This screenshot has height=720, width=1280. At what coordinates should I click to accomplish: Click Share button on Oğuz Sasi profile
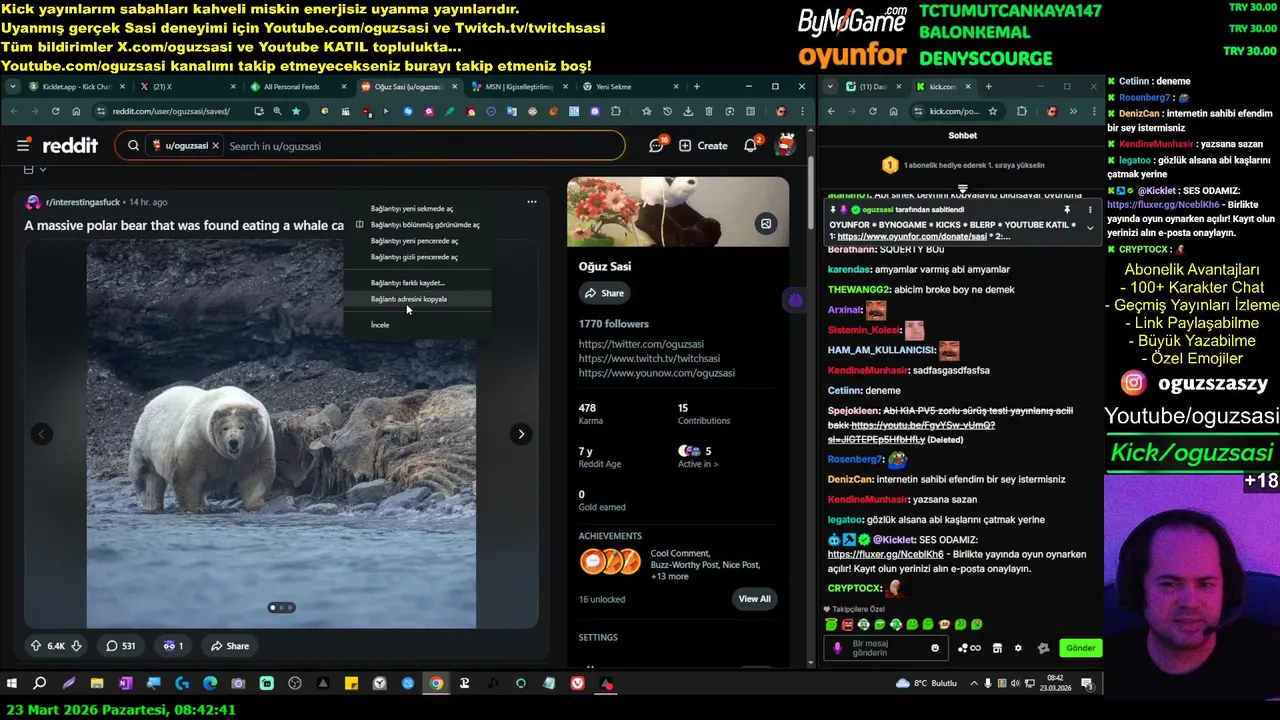(605, 293)
